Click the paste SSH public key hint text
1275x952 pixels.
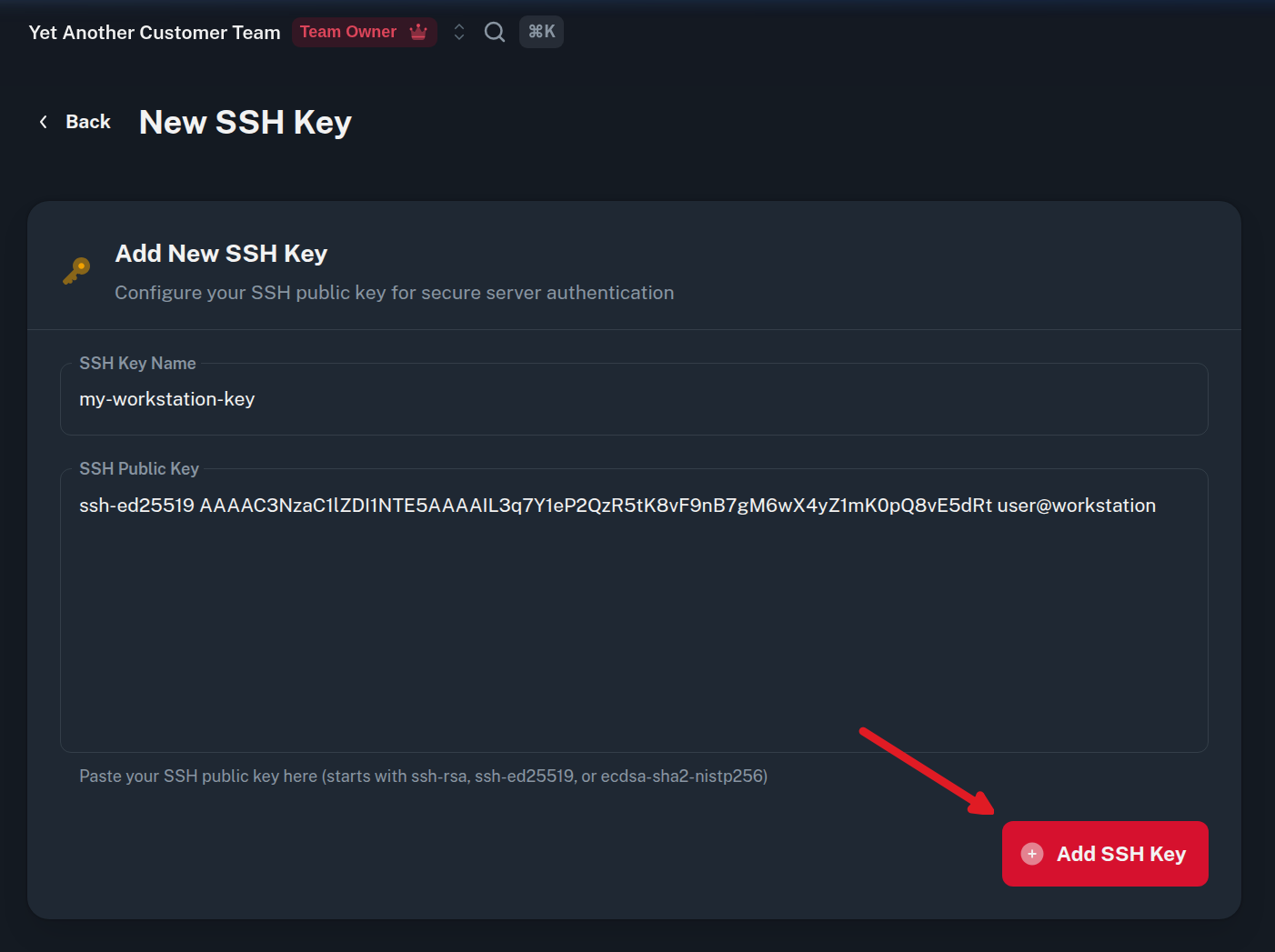tap(424, 777)
